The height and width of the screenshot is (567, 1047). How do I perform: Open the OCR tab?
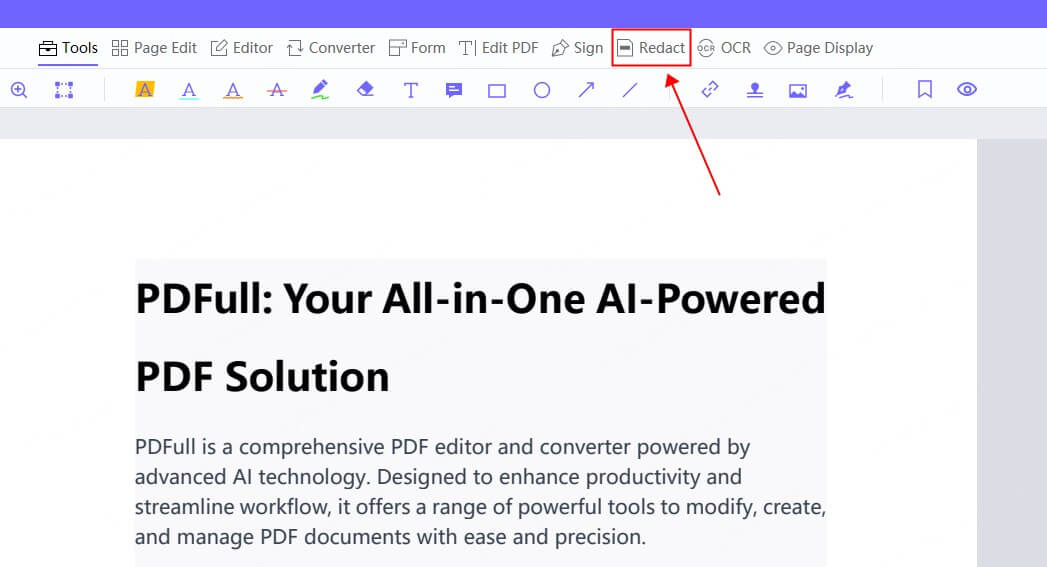click(724, 48)
